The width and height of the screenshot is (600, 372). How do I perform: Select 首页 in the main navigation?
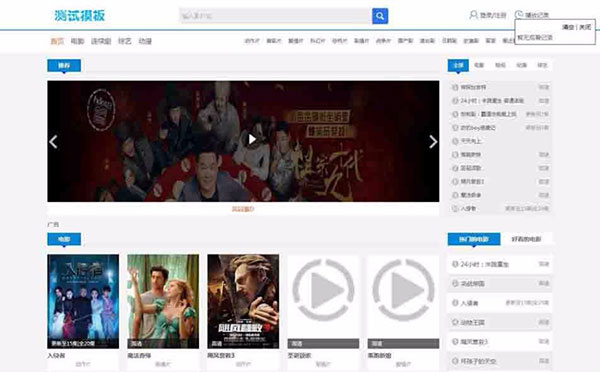coord(57,41)
